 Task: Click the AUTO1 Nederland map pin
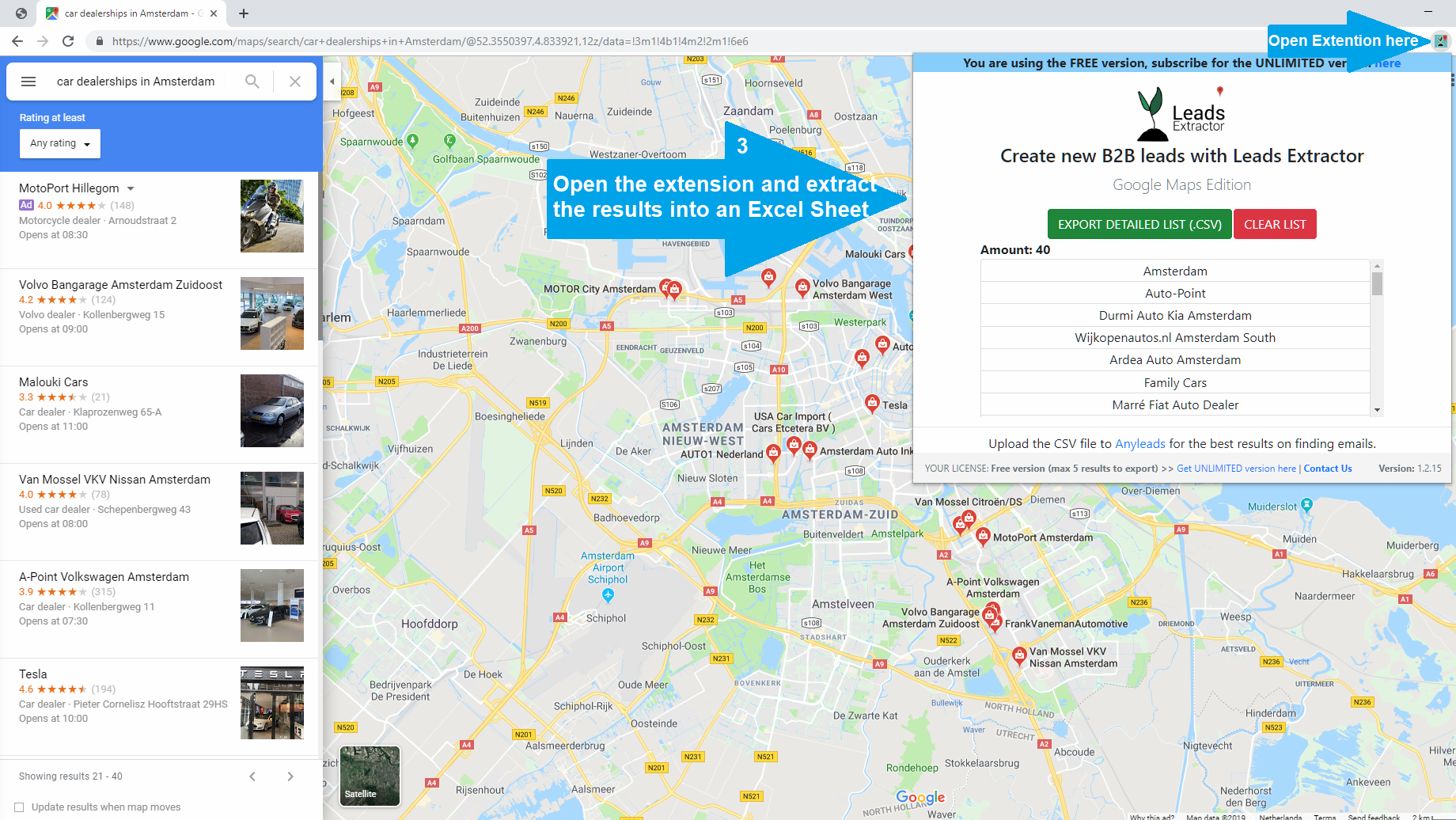point(773,452)
